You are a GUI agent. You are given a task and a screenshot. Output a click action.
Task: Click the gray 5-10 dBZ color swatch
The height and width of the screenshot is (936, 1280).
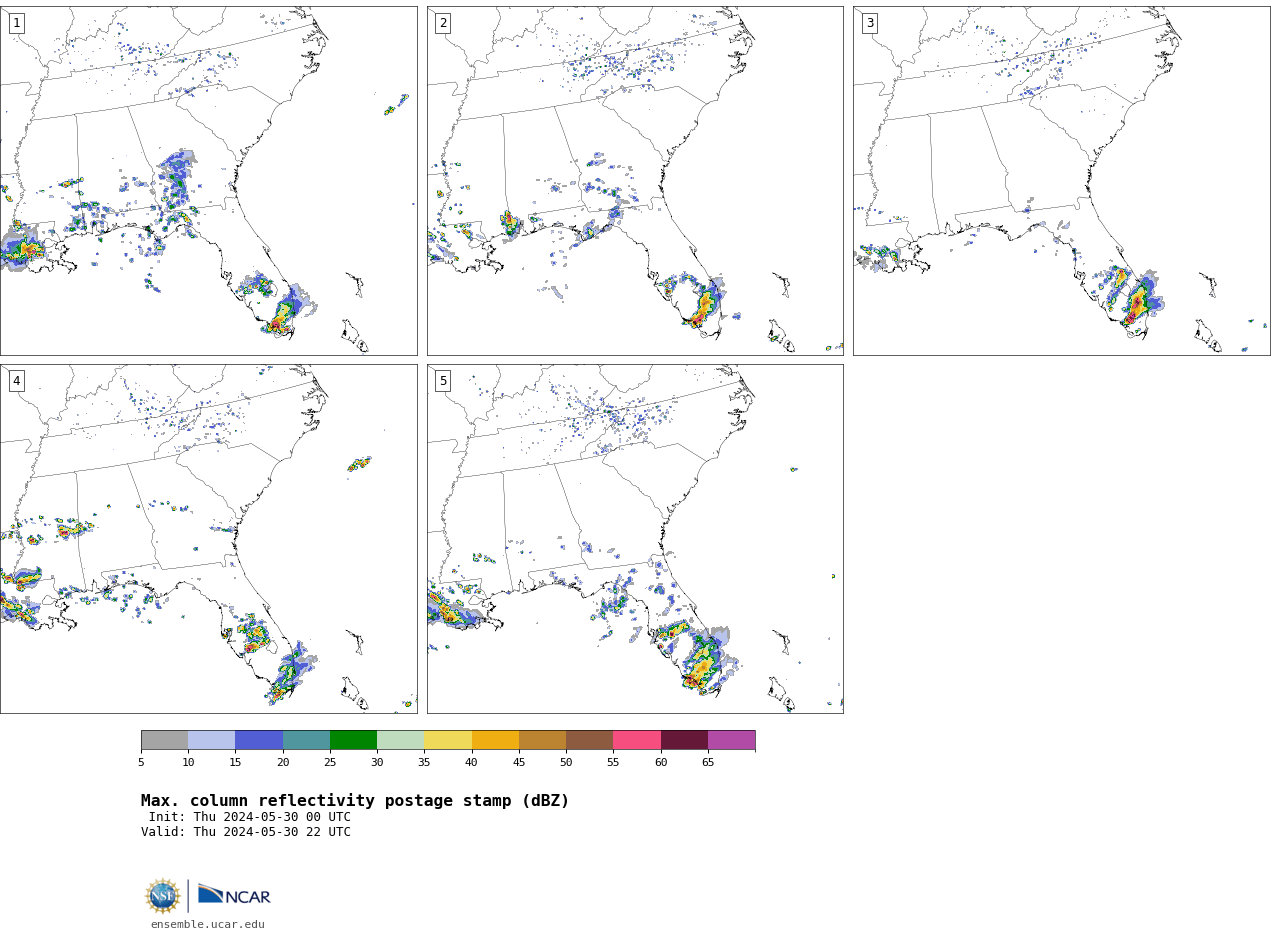[164, 740]
